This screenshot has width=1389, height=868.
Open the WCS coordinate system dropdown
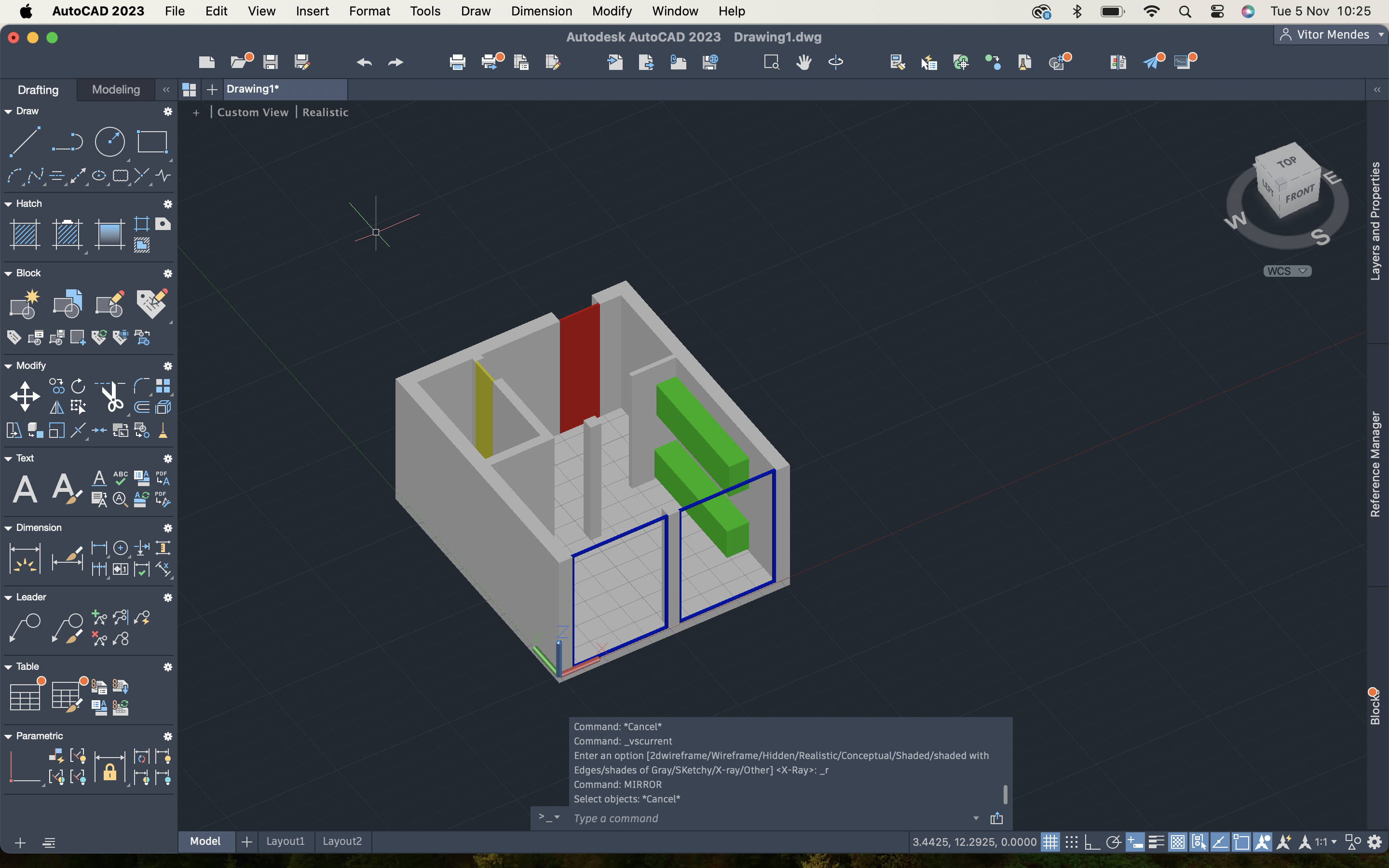tap(1287, 271)
